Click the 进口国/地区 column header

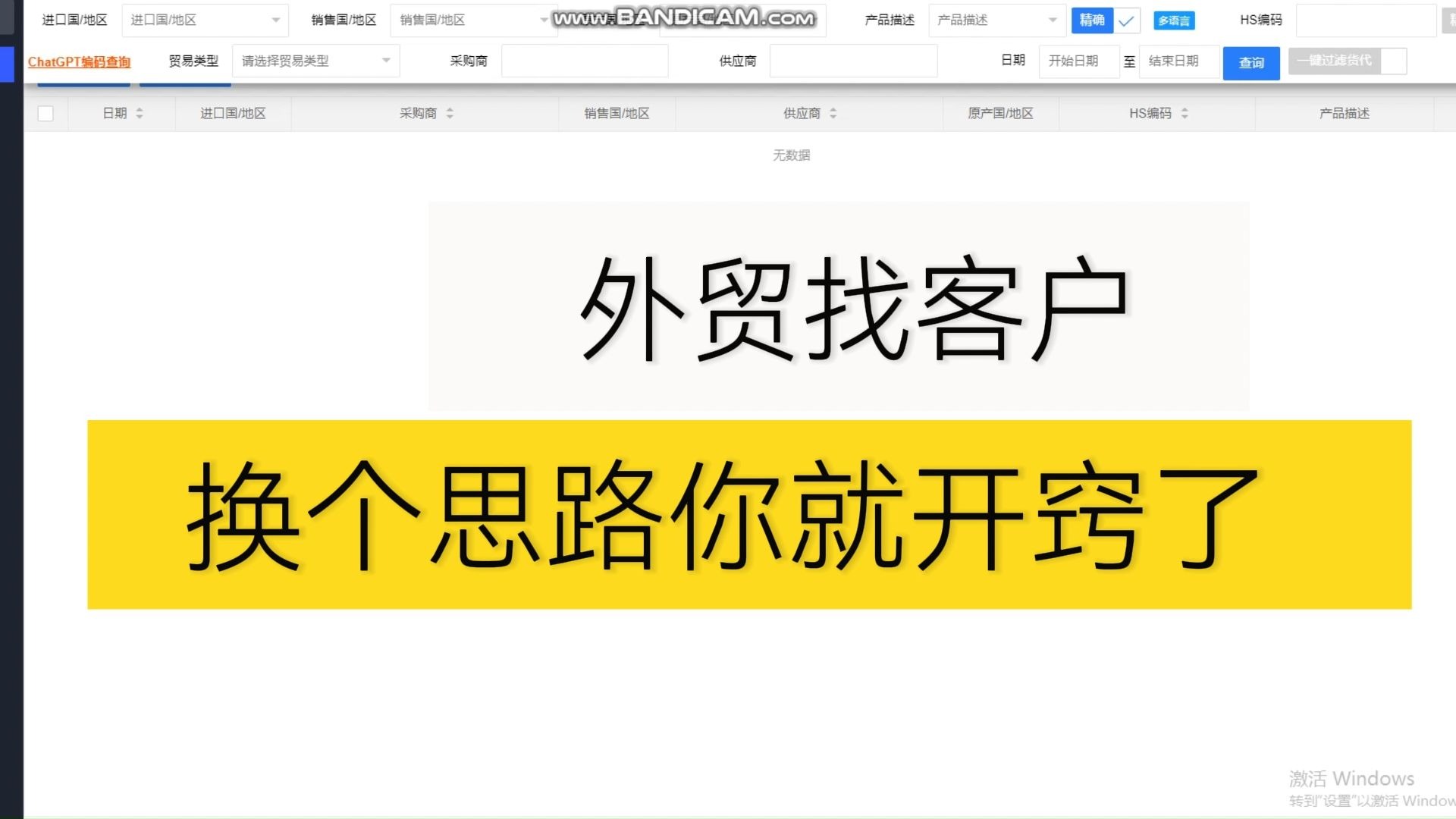click(233, 114)
